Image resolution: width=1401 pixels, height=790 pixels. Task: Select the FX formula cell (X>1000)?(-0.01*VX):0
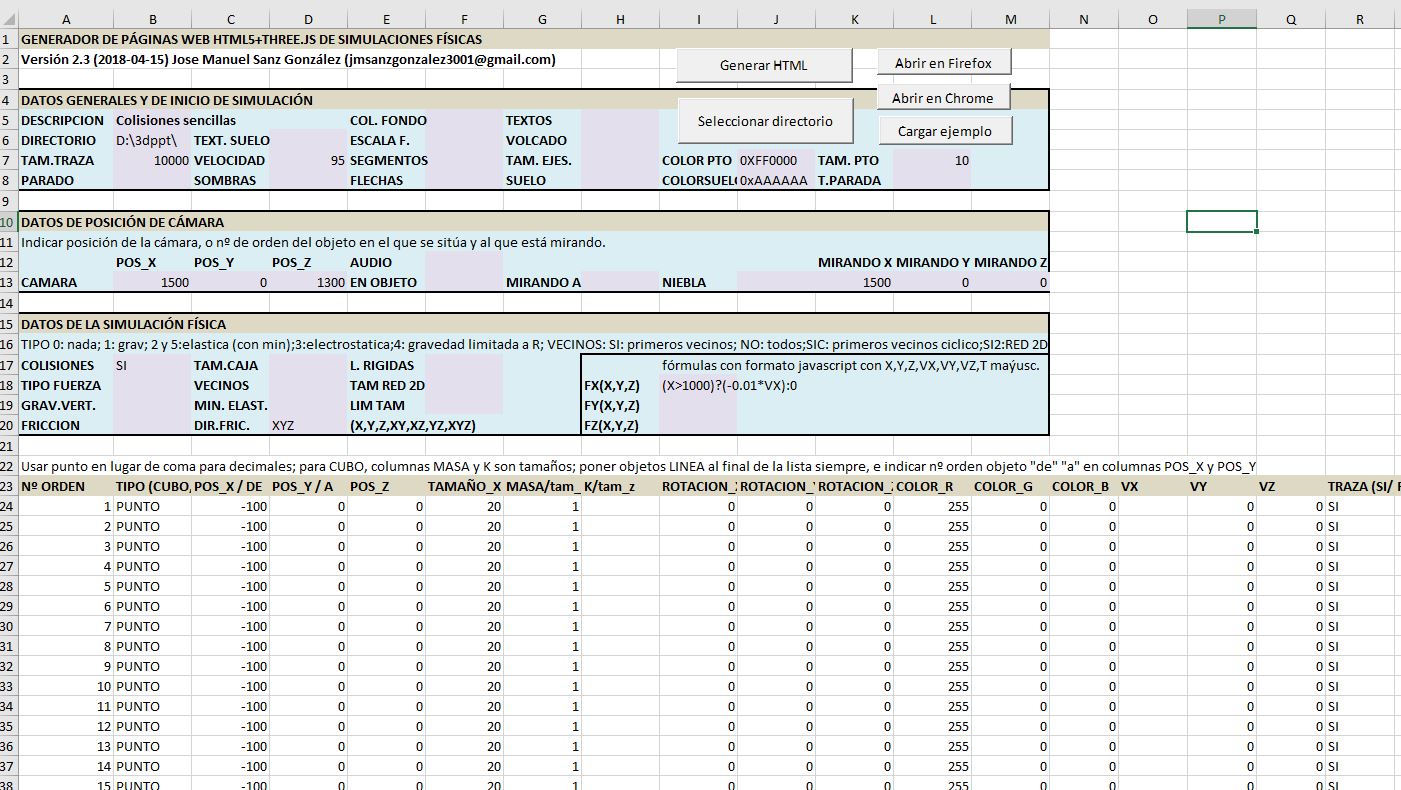click(x=697, y=386)
